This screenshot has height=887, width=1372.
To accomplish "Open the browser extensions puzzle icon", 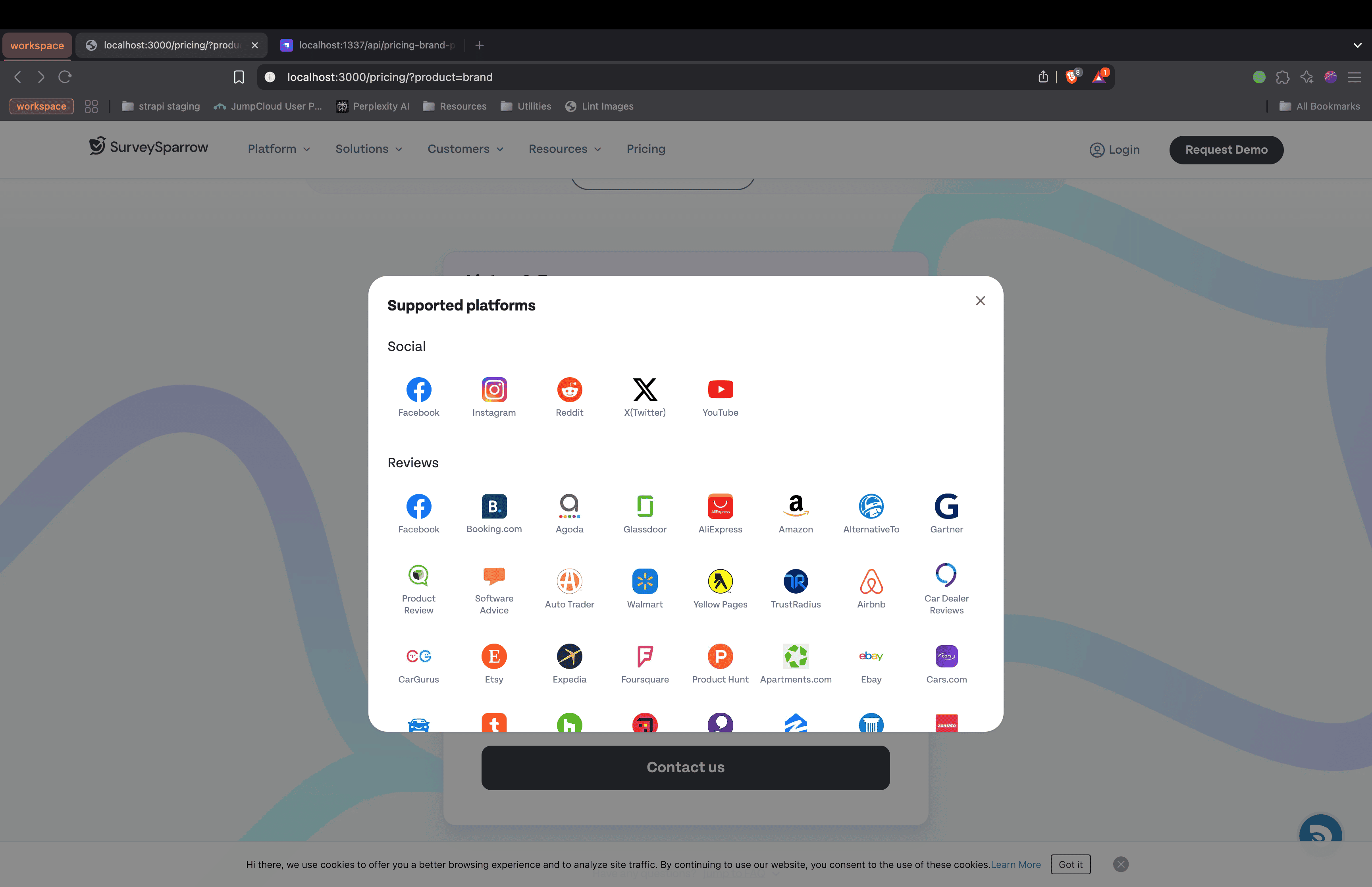I will (x=1282, y=77).
